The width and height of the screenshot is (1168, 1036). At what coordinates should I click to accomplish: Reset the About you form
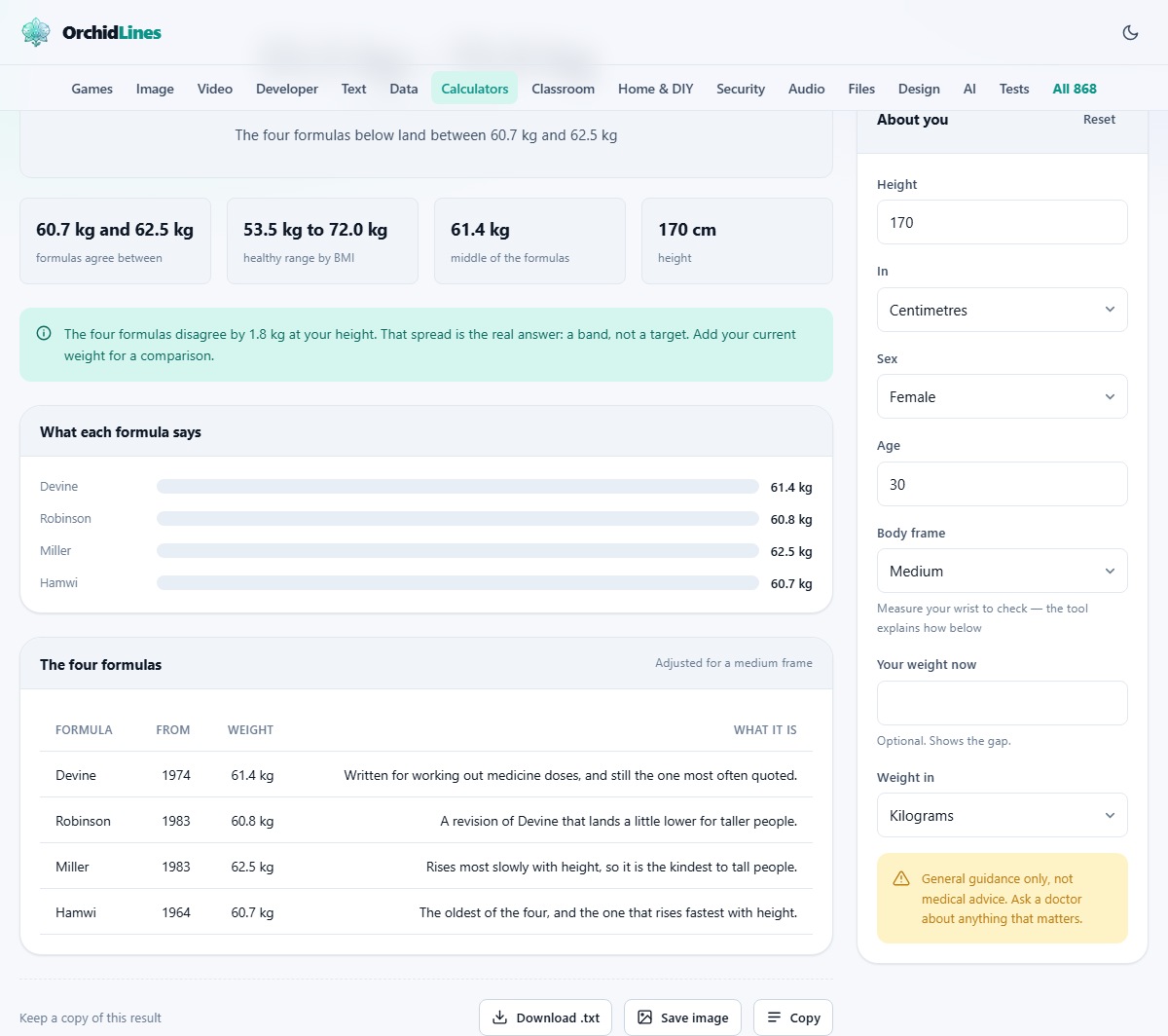coord(1099,120)
